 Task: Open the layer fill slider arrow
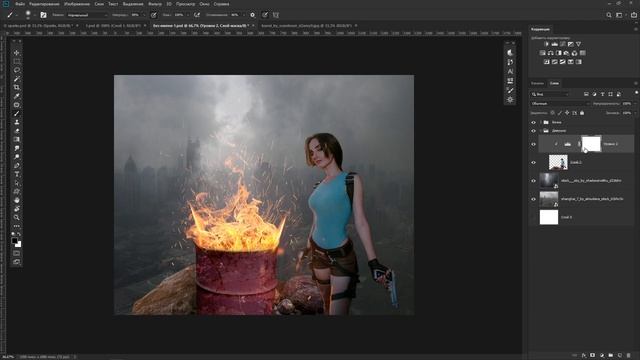[x=635, y=113]
